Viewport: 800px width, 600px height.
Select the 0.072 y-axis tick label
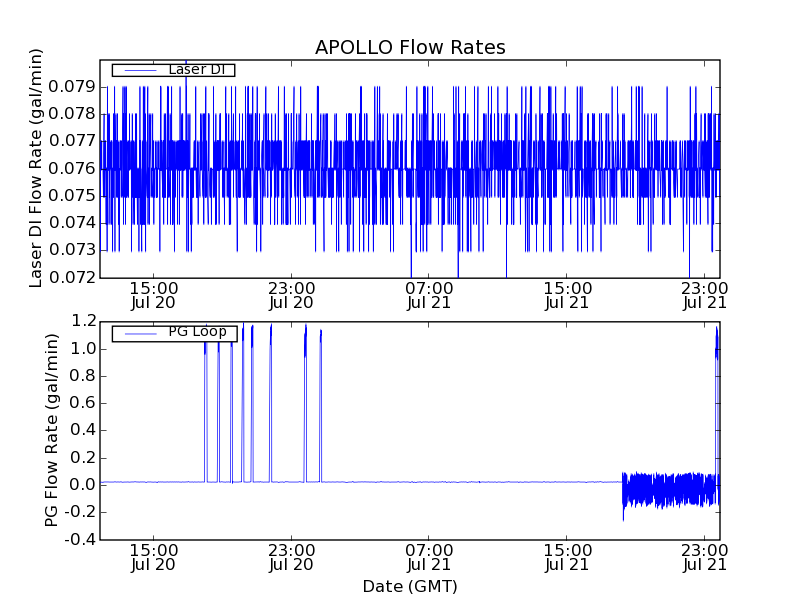coord(72,278)
